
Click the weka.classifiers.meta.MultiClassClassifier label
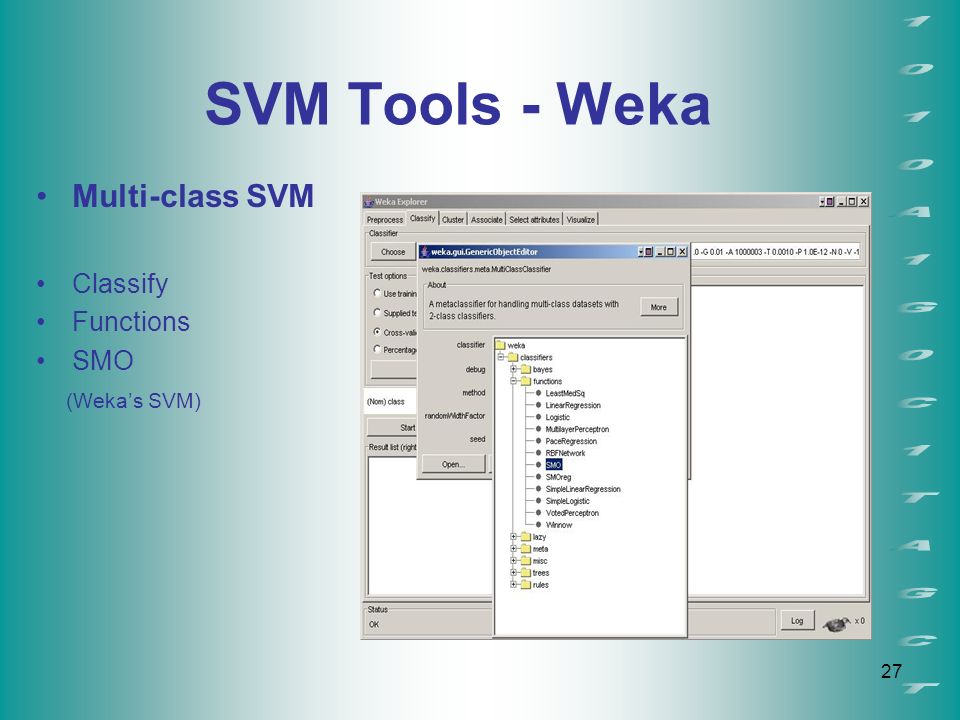(486, 269)
